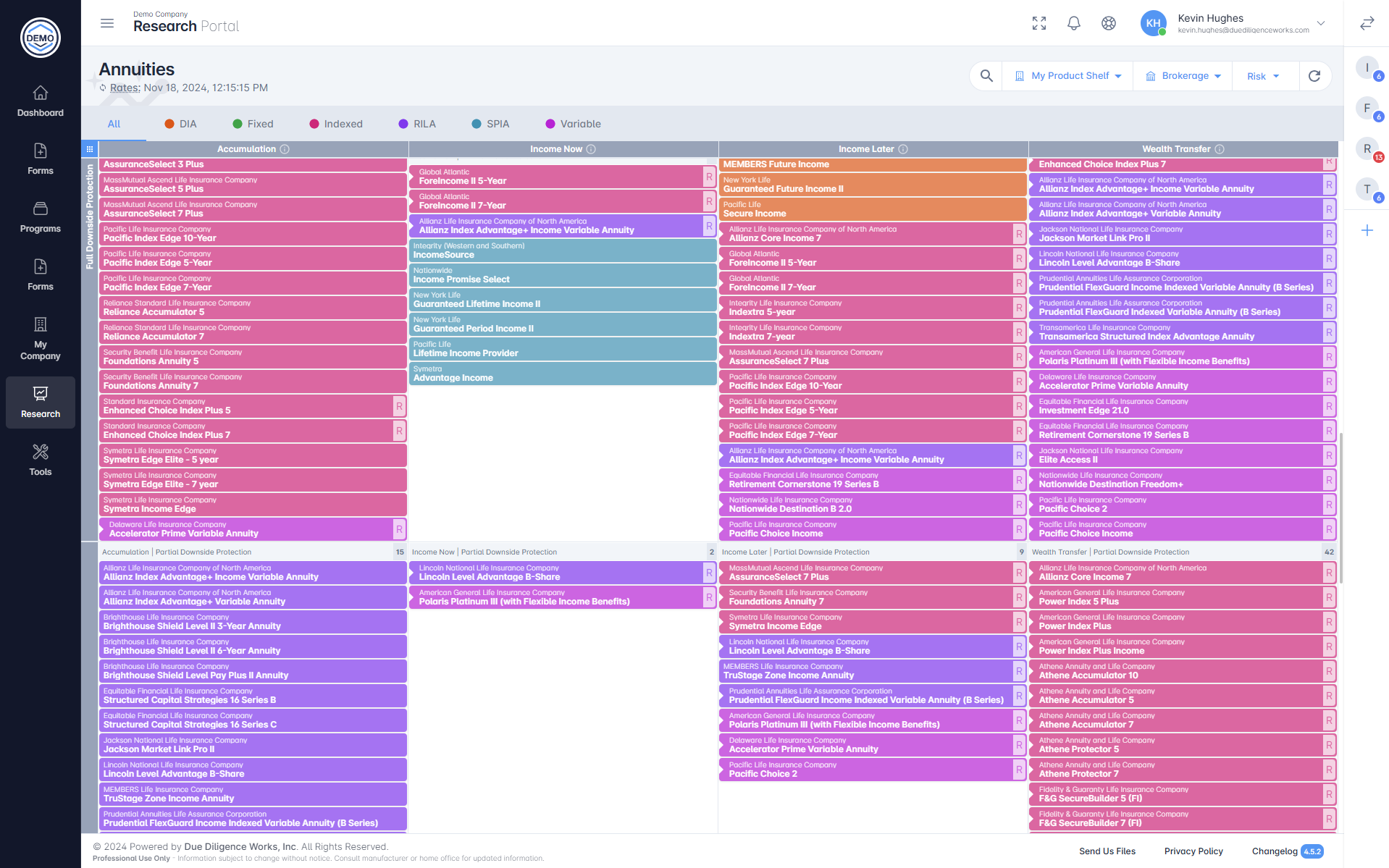Toggle R badge on Indextra 5-year
Viewport: 1389px width, 868px height.
pos(1019,308)
